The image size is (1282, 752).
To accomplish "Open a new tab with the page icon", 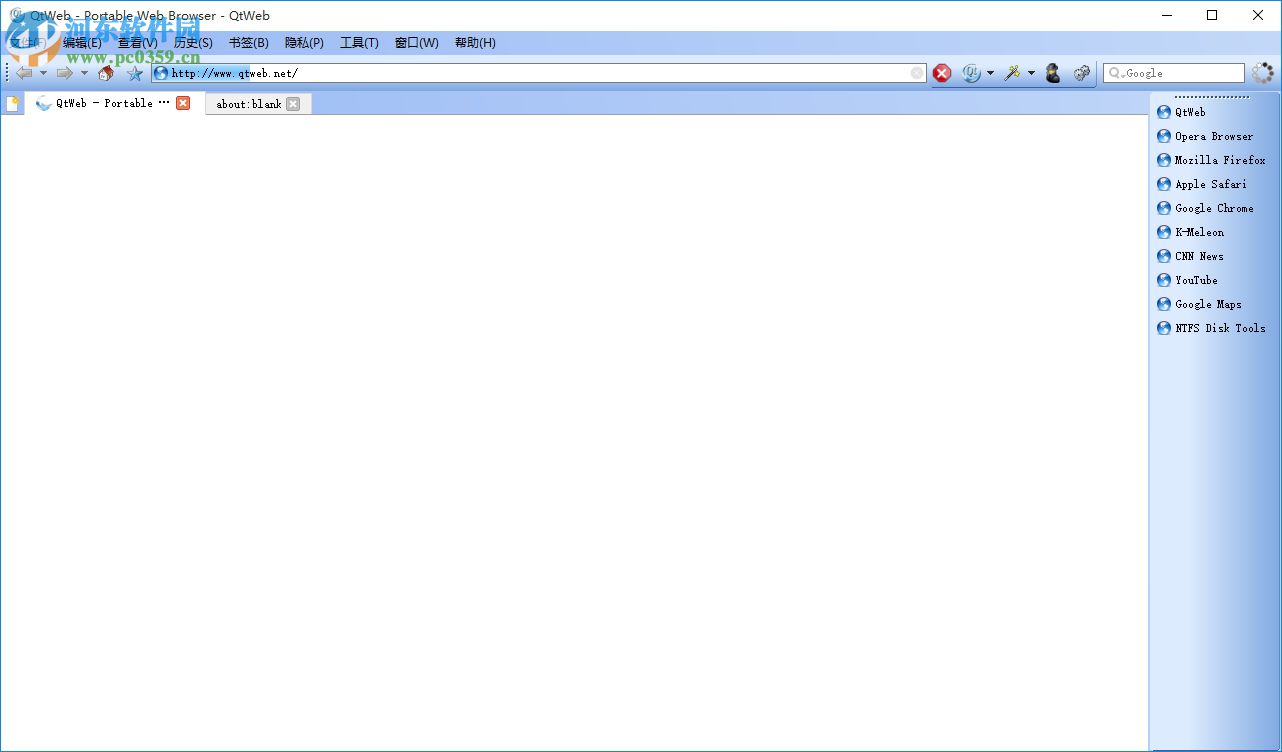I will [x=13, y=103].
